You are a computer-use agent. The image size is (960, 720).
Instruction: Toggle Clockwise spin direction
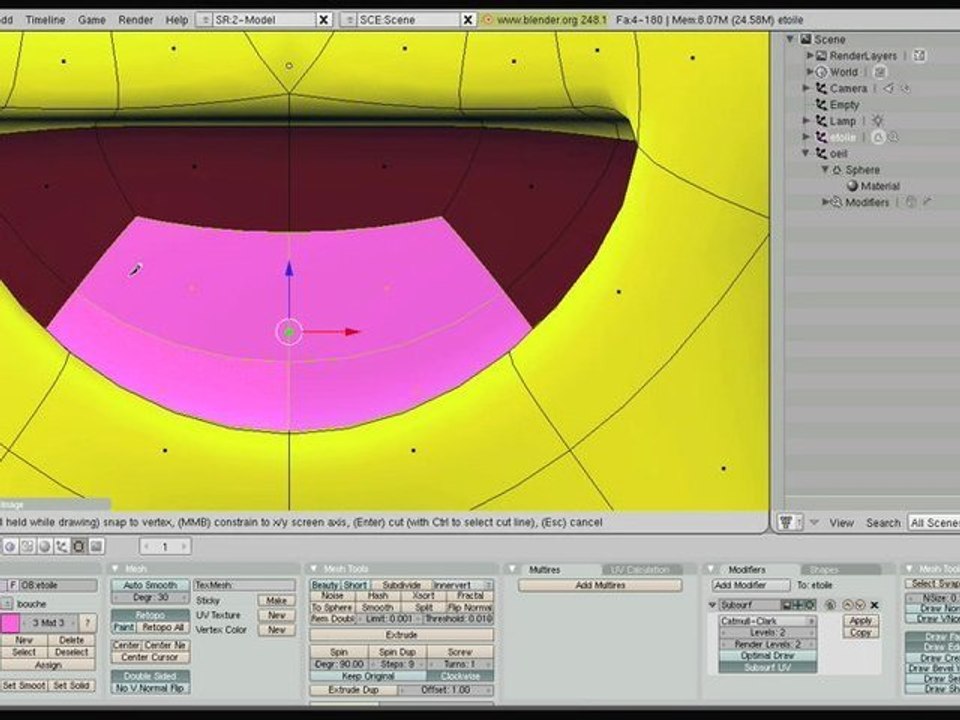[x=460, y=676]
